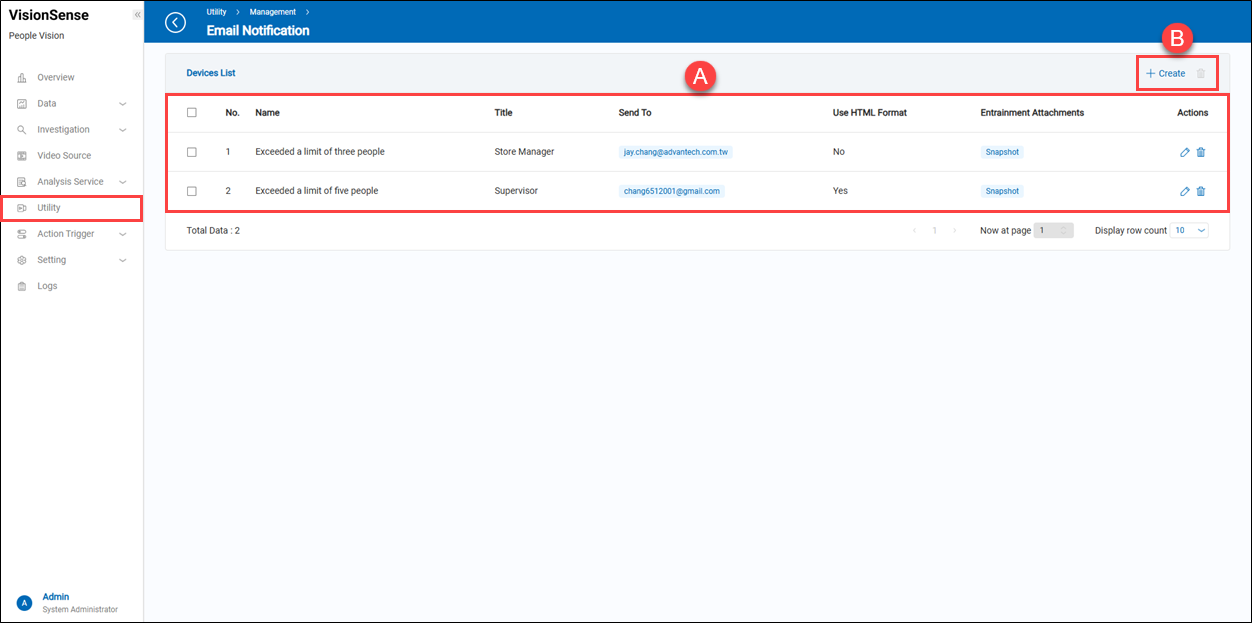Click the Snapshot attachment tag in row 2
The image size is (1252, 623).
tap(1001, 191)
